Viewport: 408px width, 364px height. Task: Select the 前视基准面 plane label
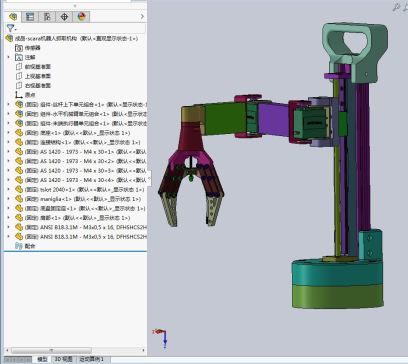(x=38, y=67)
